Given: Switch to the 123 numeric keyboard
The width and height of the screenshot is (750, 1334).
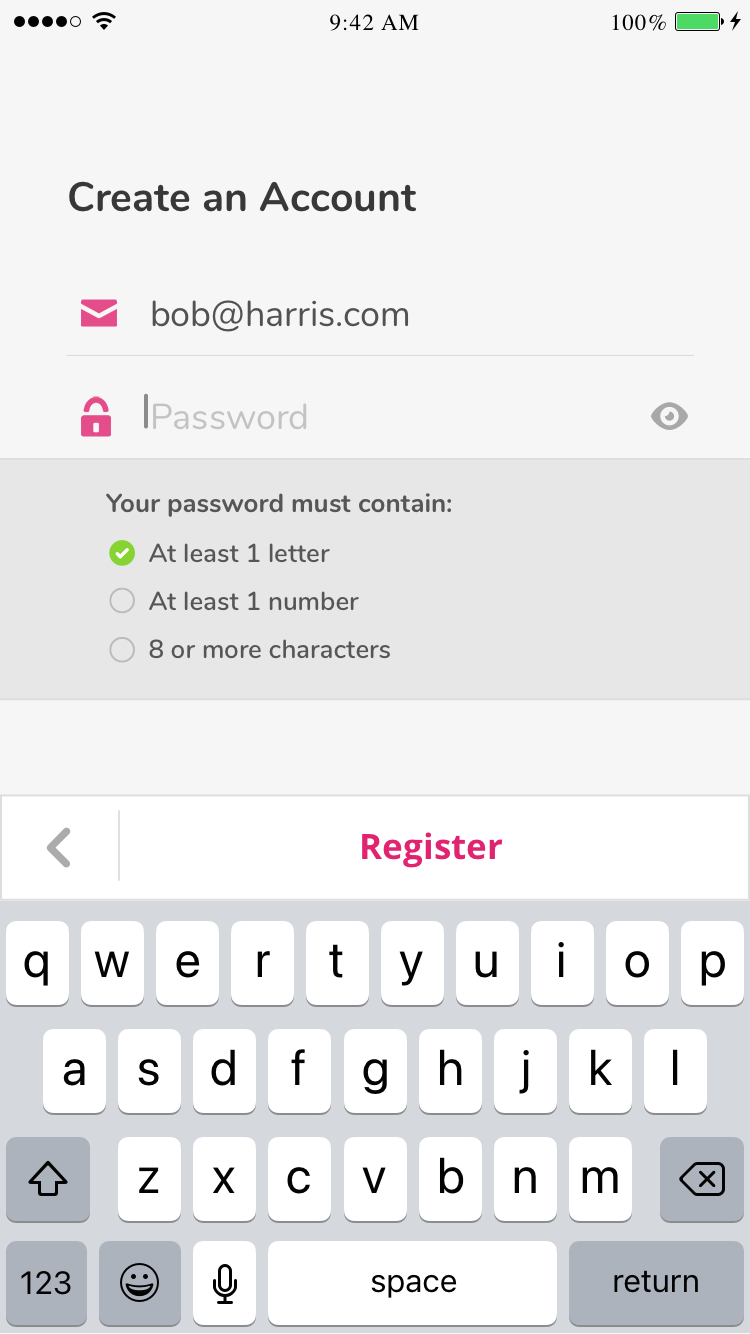Looking at the screenshot, I should pyautogui.click(x=46, y=1282).
